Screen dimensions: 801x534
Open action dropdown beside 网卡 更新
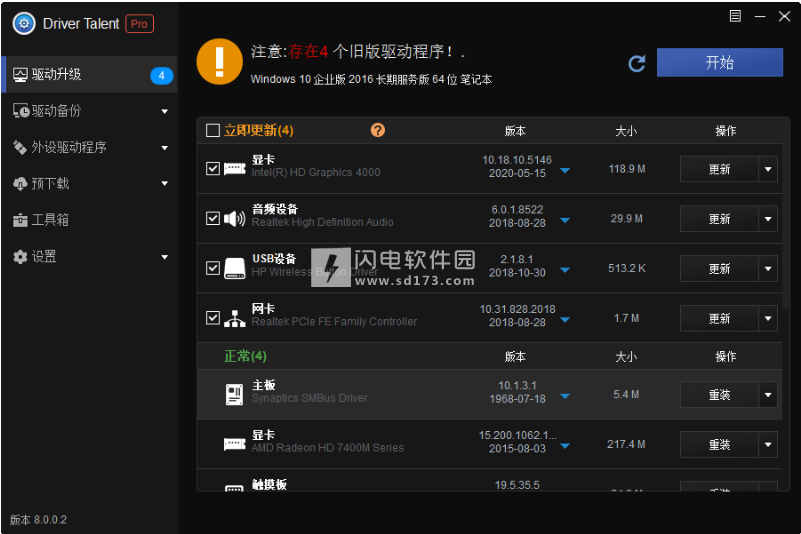point(768,318)
